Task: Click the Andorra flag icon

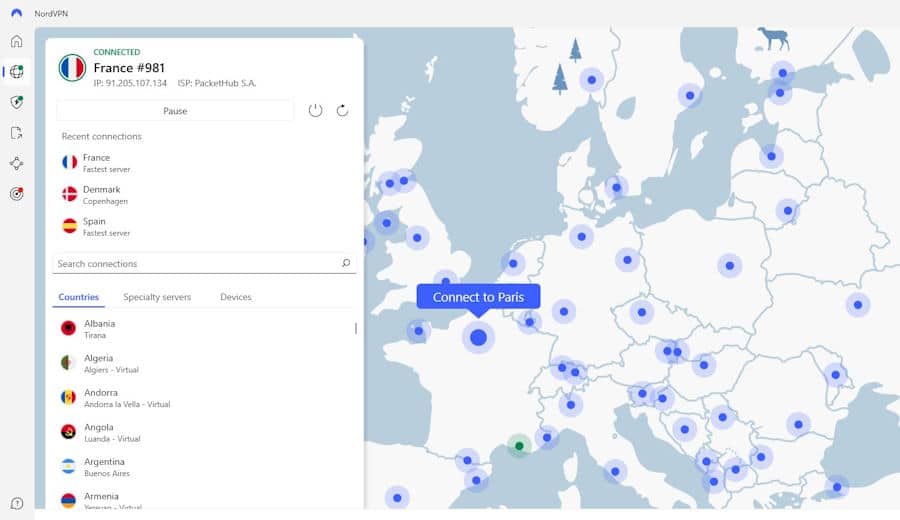Action: [68, 397]
